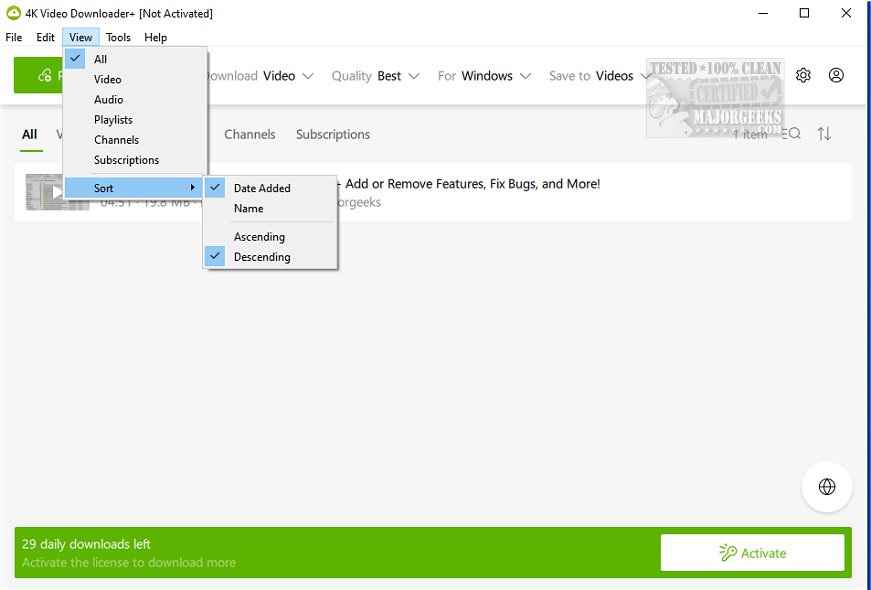
Task: Open the Download Video type dropdown
Action: pos(260,76)
